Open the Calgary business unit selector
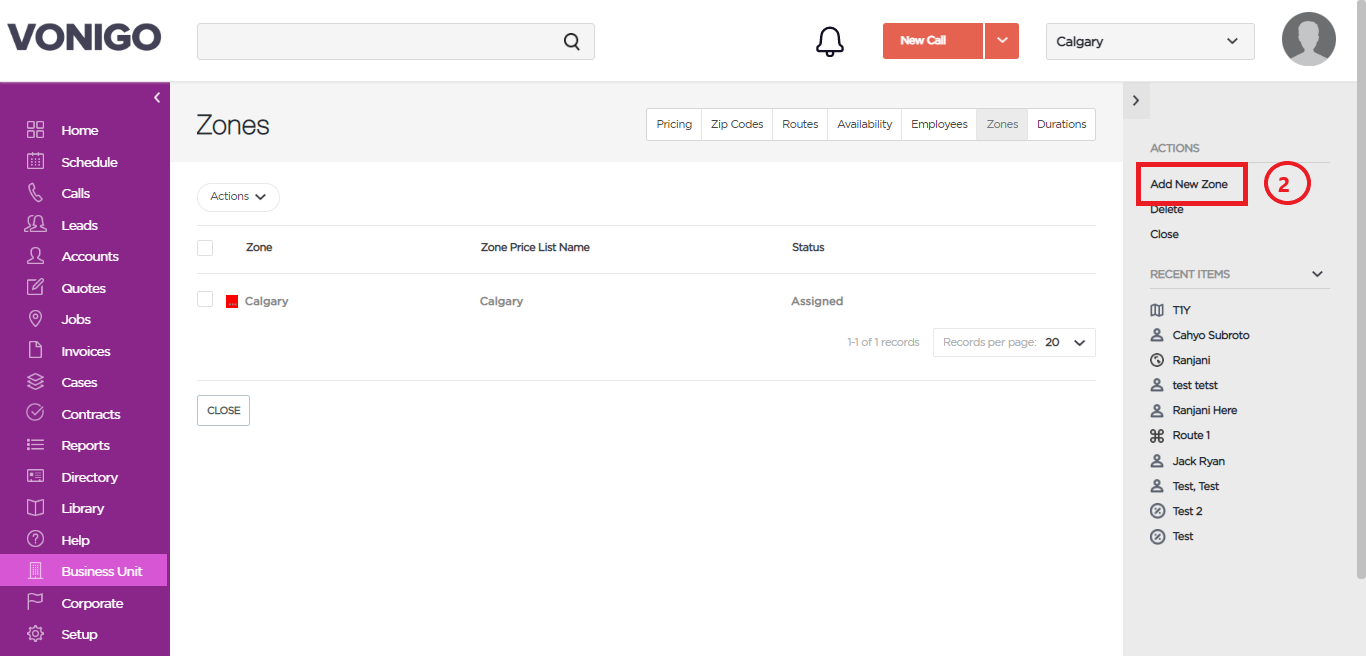This screenshot has height=656, width=1366. (x=1150, y=41)
